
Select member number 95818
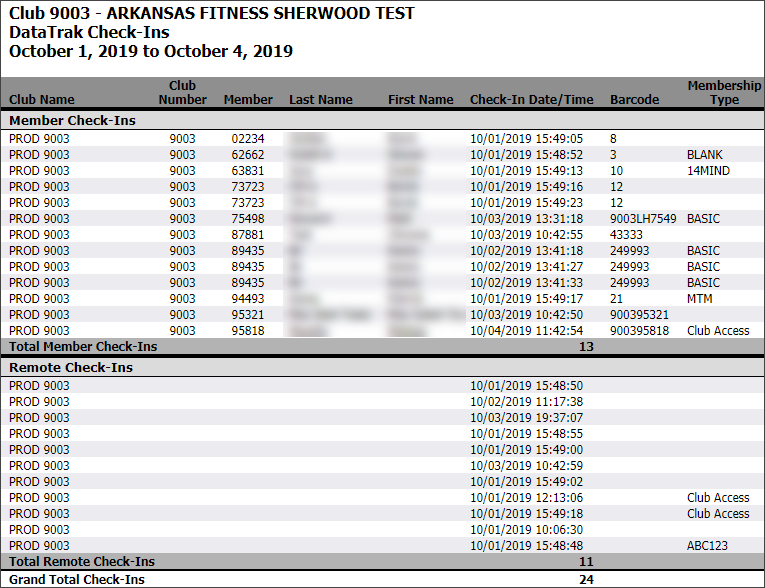coord(247,331)
